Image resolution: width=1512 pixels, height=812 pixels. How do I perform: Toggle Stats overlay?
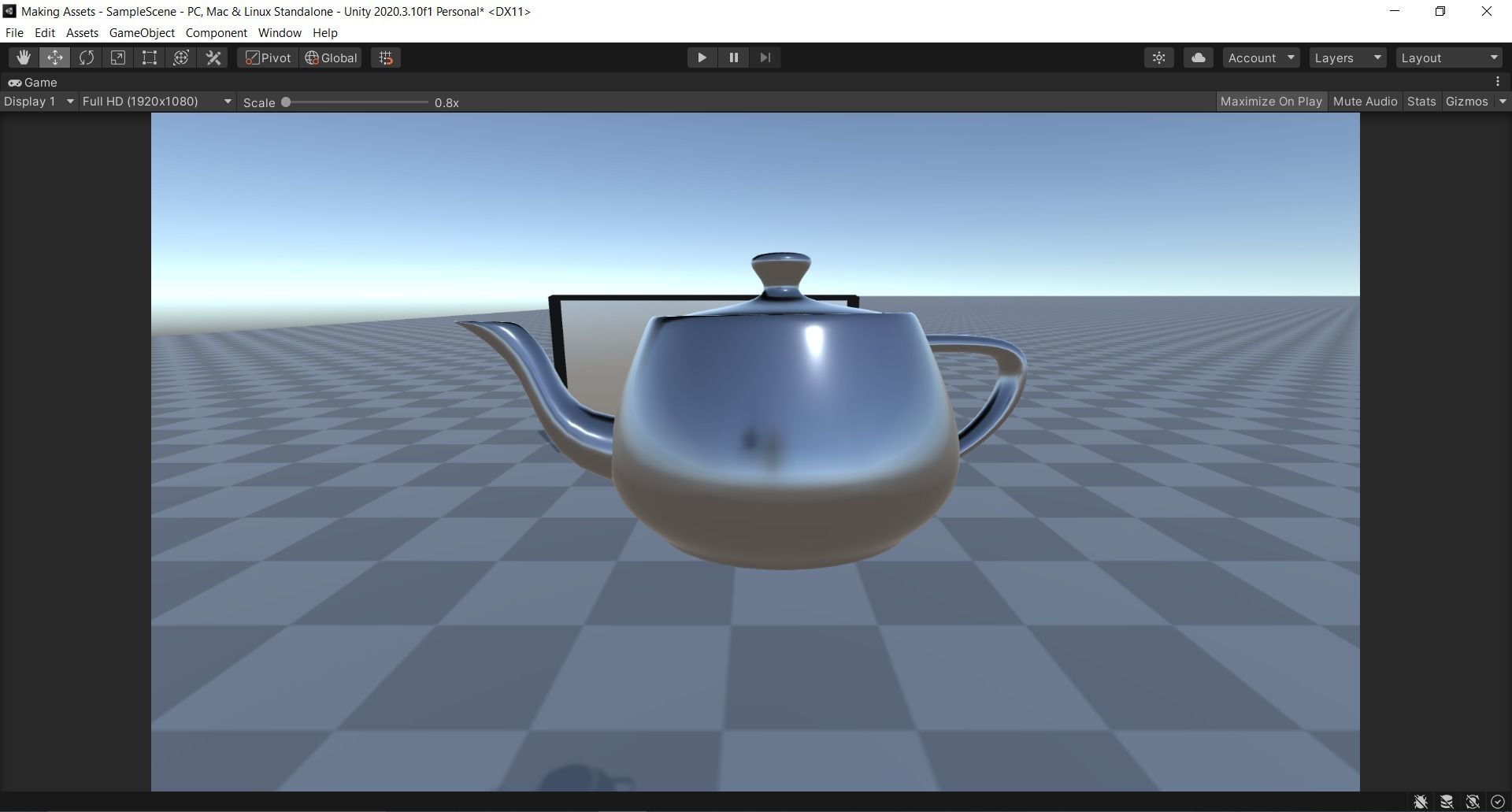(x=1421, y=102)
